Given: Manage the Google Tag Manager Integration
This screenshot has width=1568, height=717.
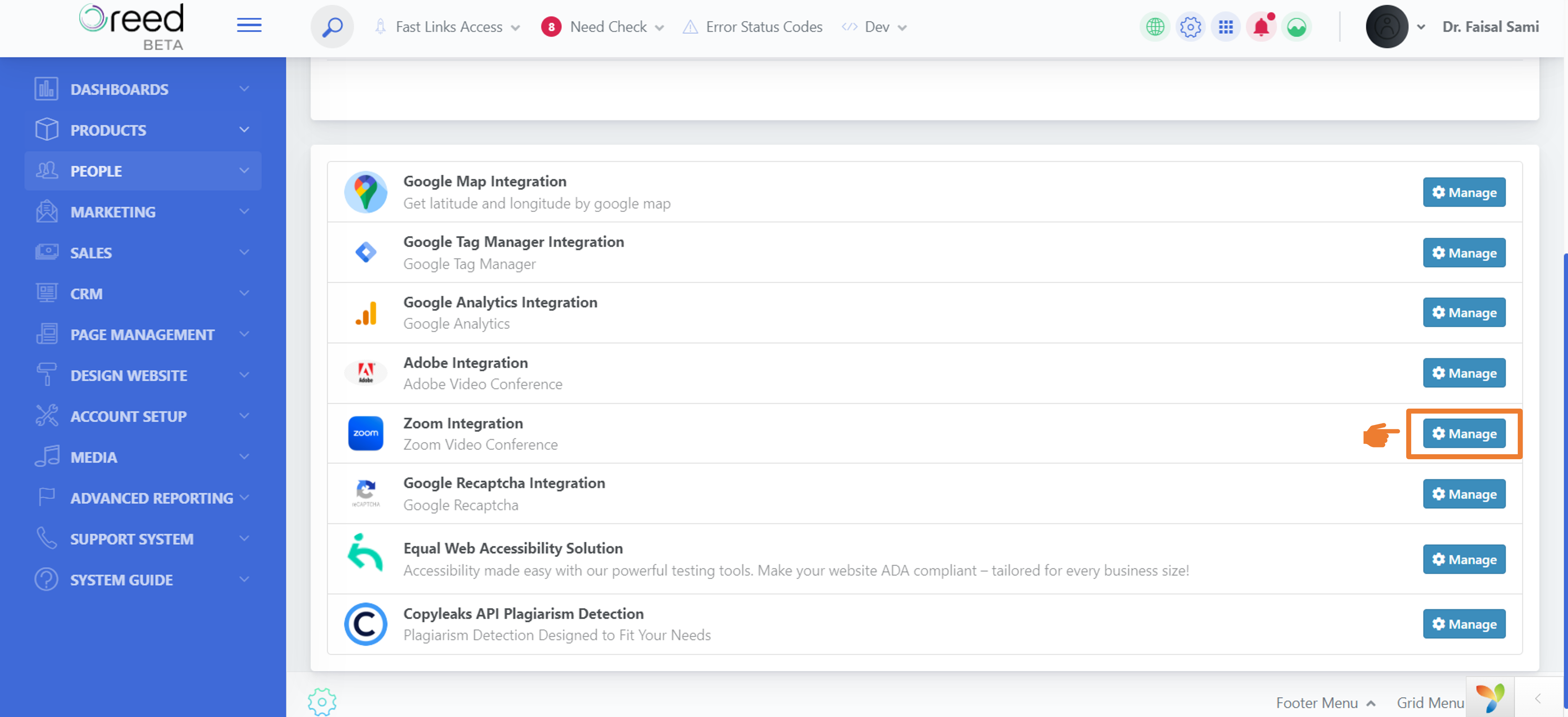Looking at the screenshot, I should coord(1464,253).
